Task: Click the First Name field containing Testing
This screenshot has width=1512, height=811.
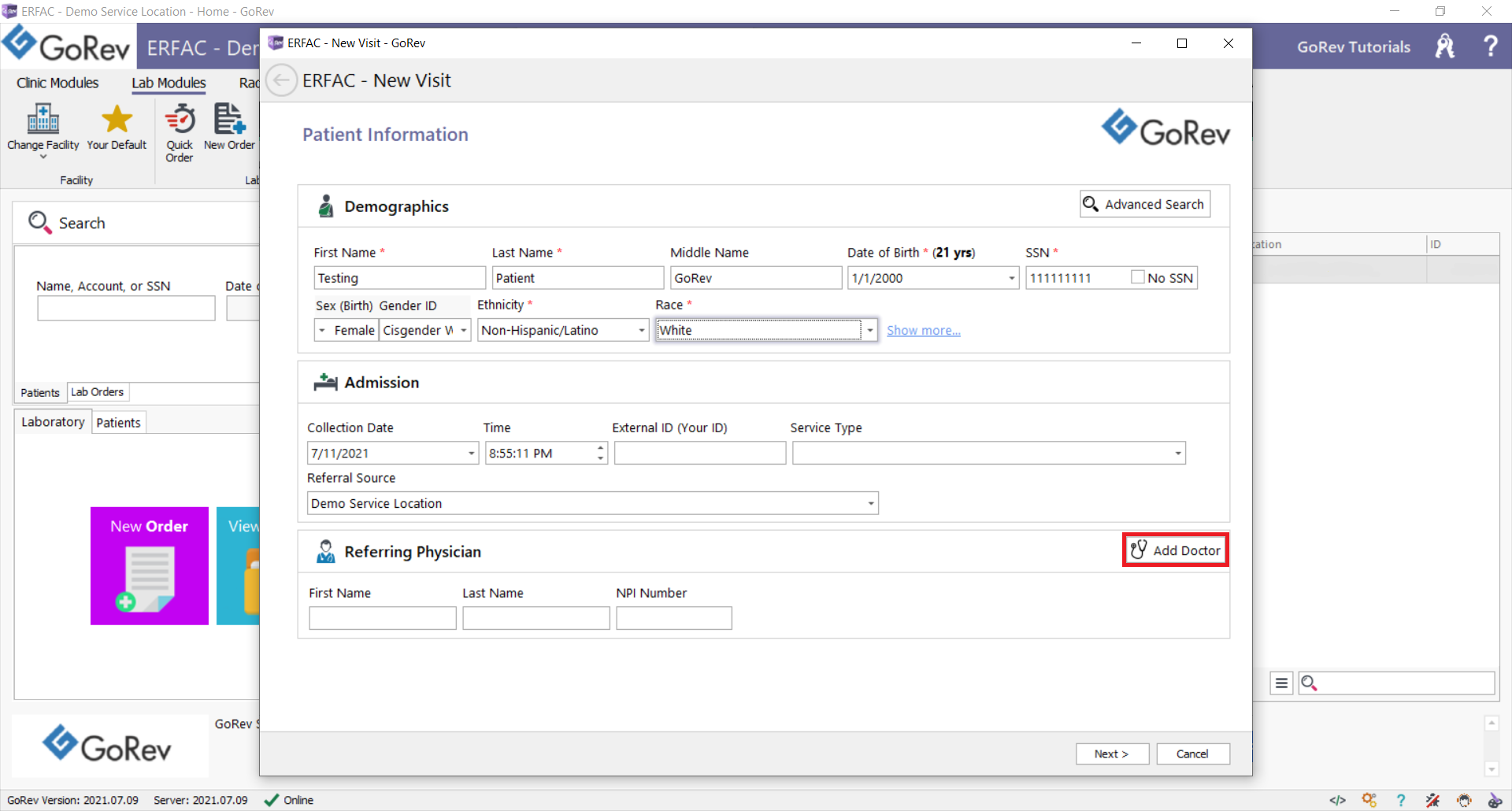Action: (399, 278)
